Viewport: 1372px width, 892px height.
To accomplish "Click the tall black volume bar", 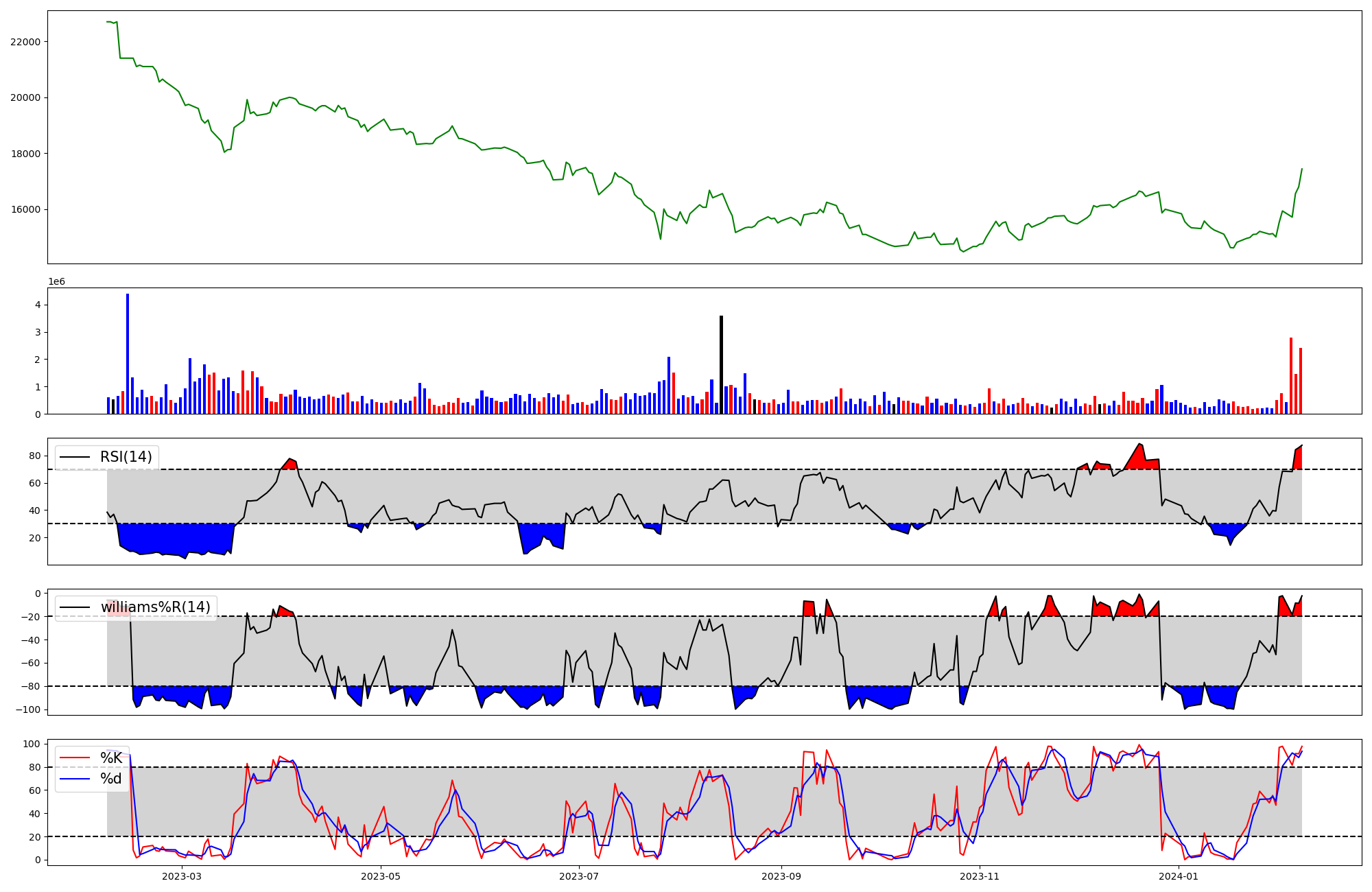I will (x=721, y=364).
